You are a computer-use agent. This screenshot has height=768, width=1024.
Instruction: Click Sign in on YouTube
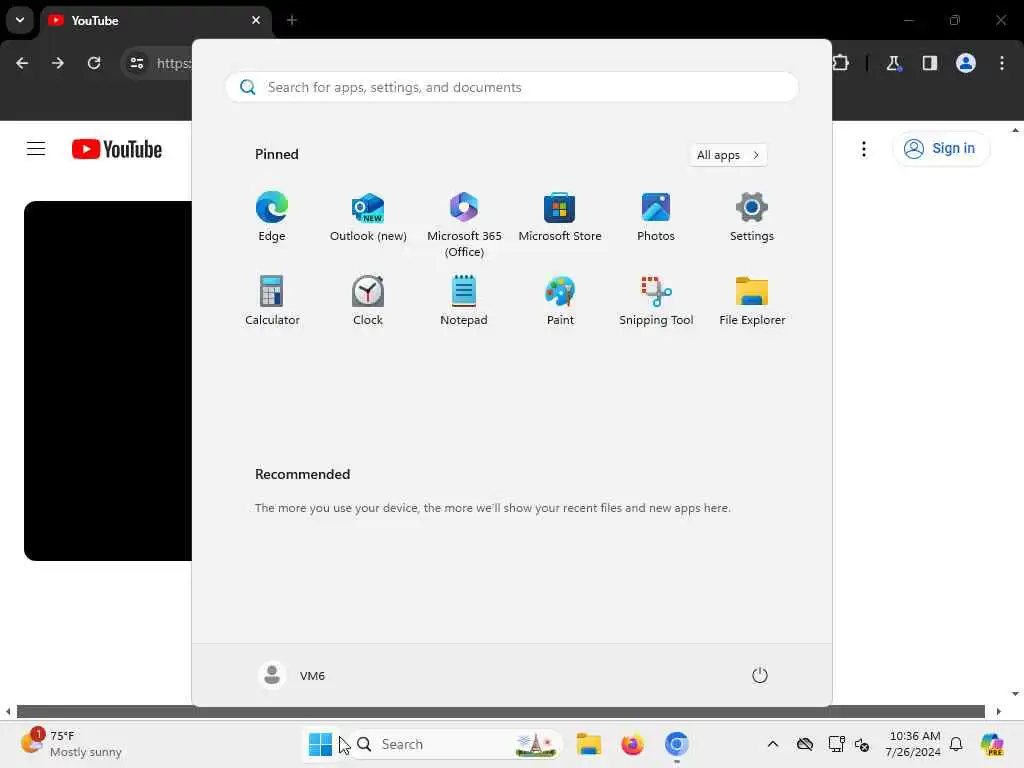coord(940,149)
